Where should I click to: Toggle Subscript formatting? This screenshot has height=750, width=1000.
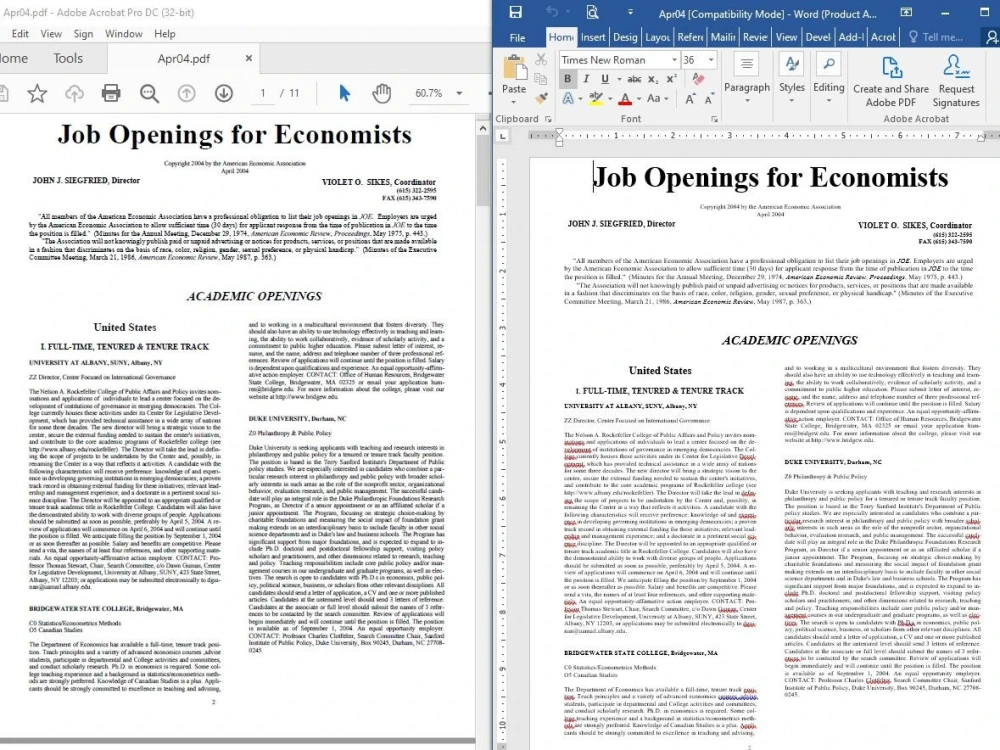click(x=653, y=79)
